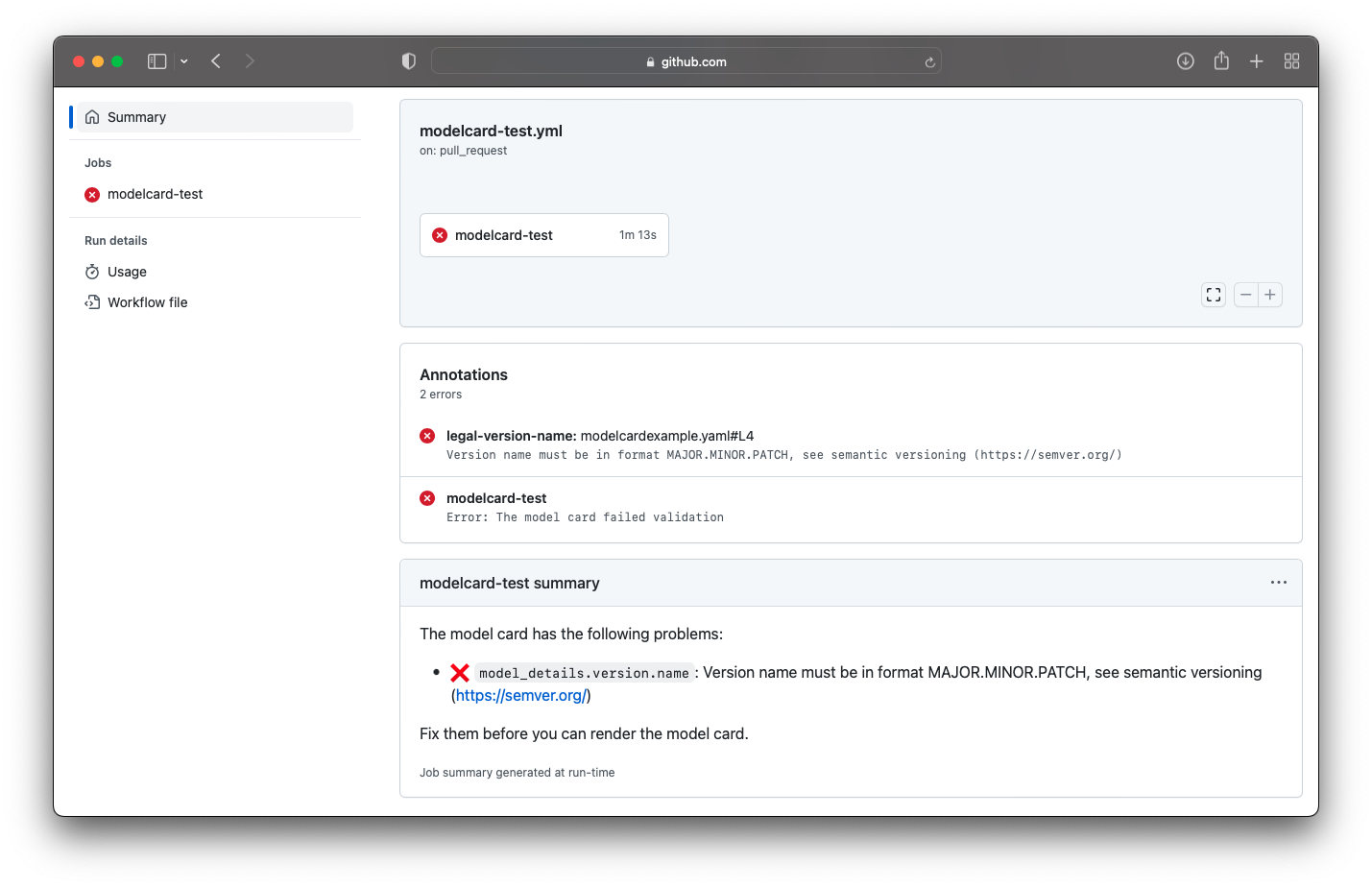Image resolution: width=1372 pixels, height=887 pixels.
Task: Open the Workflow file link
Action: (x=147, y=302)
